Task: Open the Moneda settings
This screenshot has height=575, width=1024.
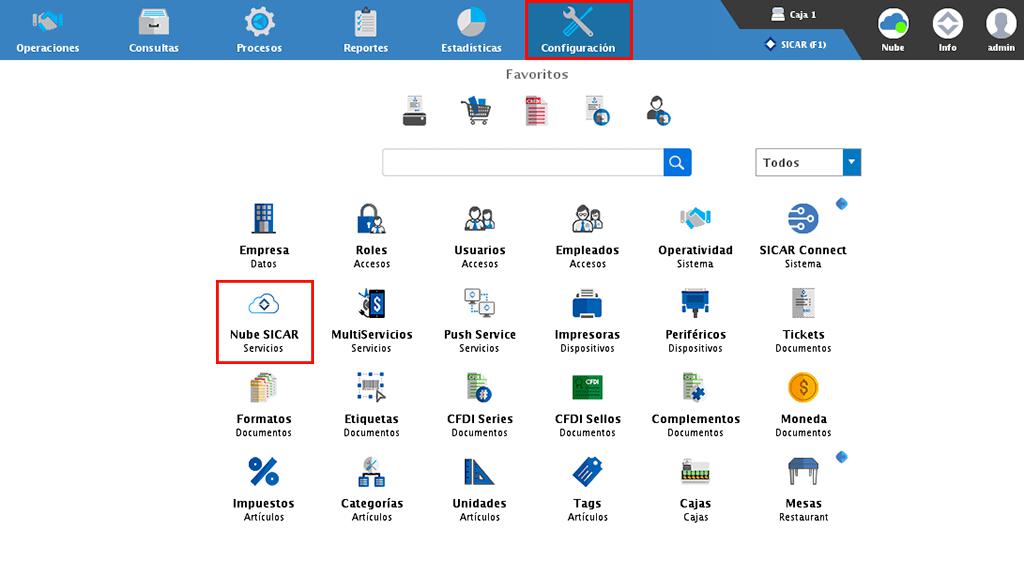Action: pos(803,403)
